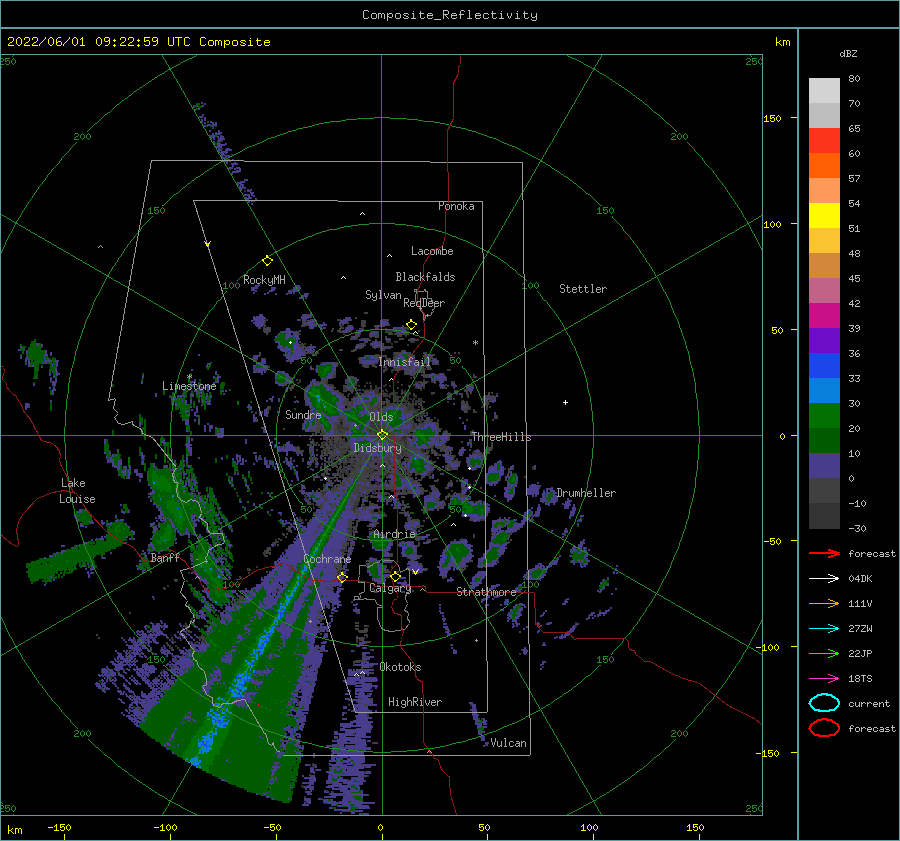The image size is (900, 841).
Task: Click the Cochrane town label
Action: tap(327, 559)
